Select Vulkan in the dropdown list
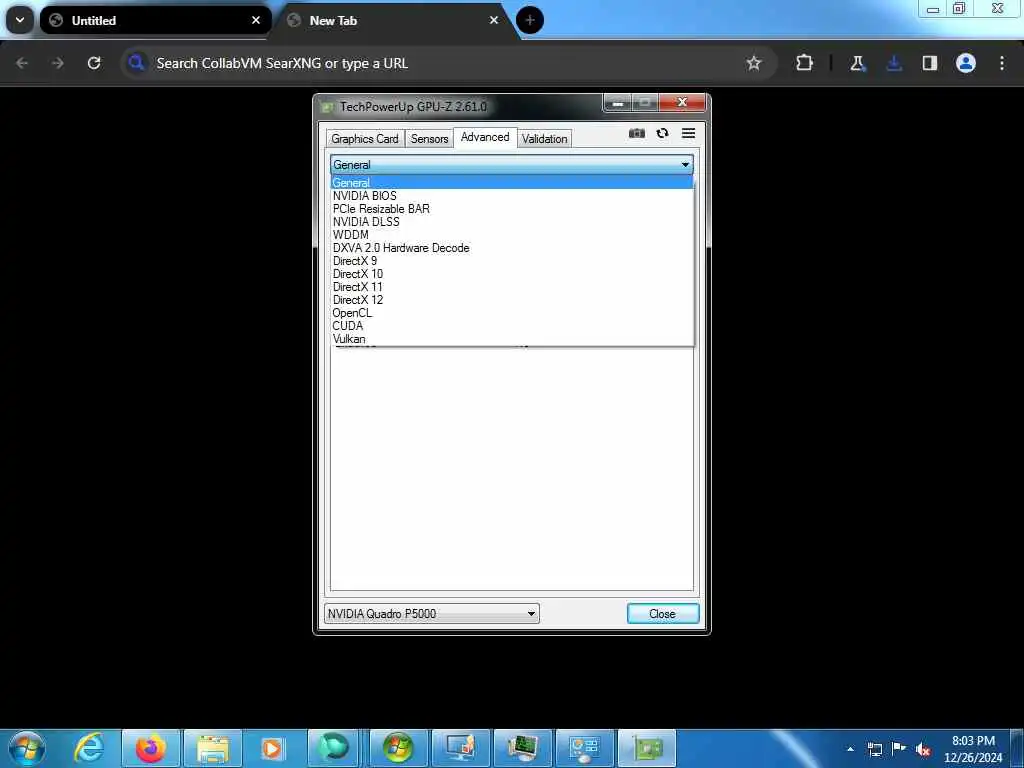1024x768 pixels. [x=512, y=339]
